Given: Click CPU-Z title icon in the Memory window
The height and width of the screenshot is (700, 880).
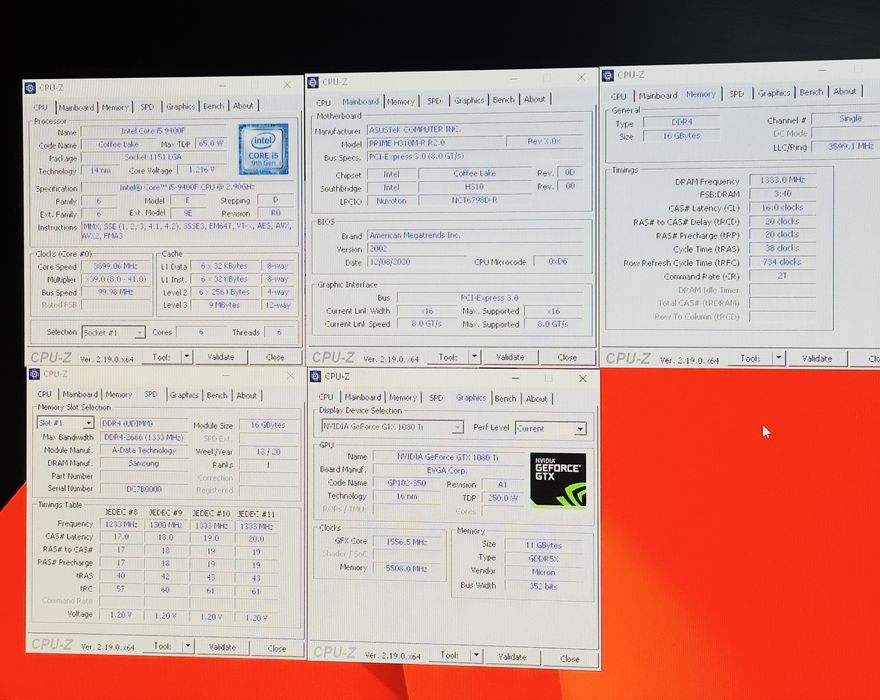Looking at the screenshot, I should tap(607, 75).
